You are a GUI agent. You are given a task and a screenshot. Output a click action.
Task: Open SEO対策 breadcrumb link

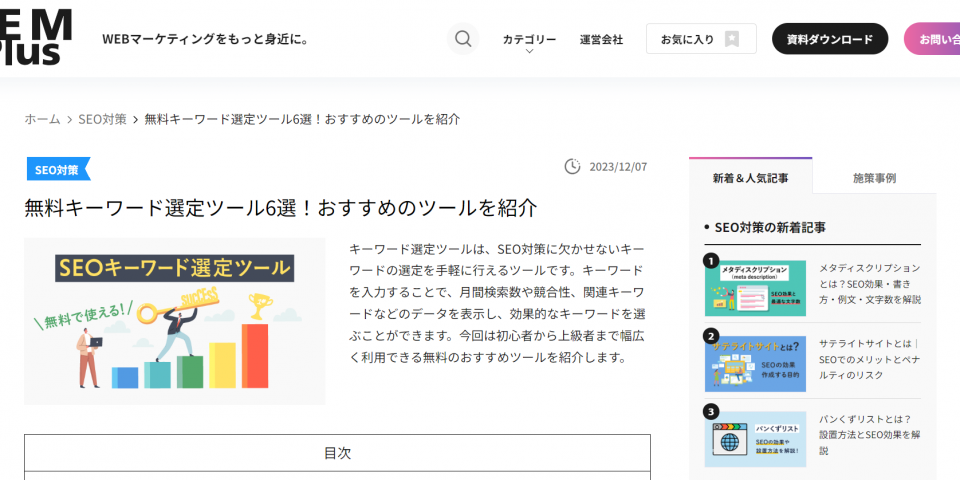[x=102, y=119]
